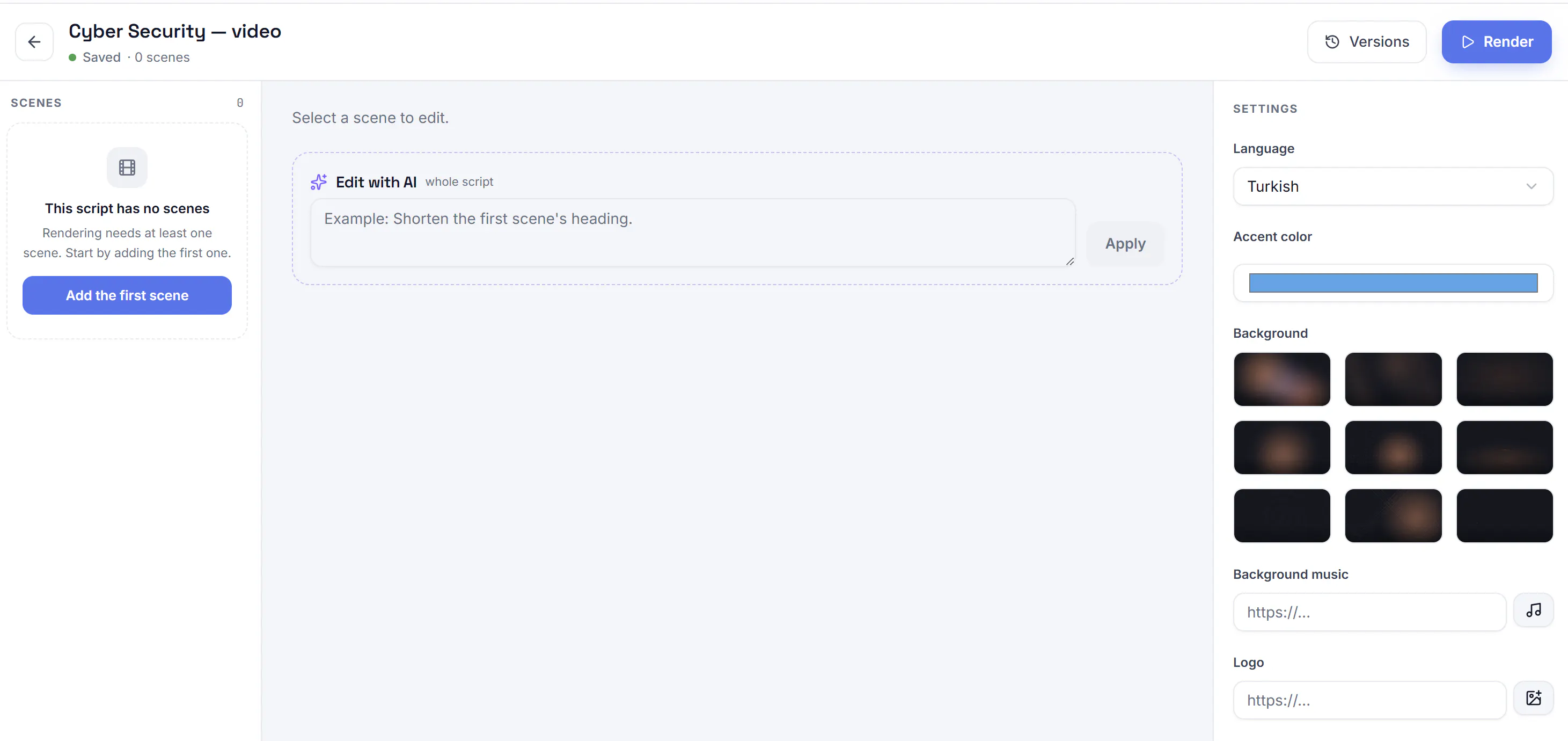Viewport: 1568px width, 741px height.
Task: Go back using the left arrow button
Action: tap(34, 41)
